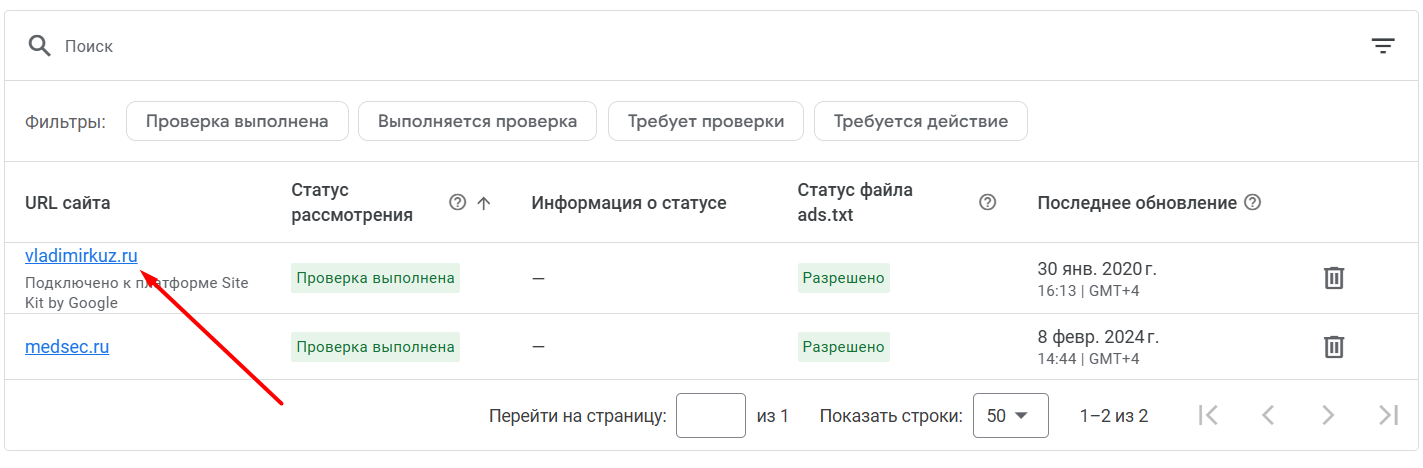Viewport: 1423px width, 468px height.
Task: Click help icon next to Последнее обновление
Action: pos(1252,202)
